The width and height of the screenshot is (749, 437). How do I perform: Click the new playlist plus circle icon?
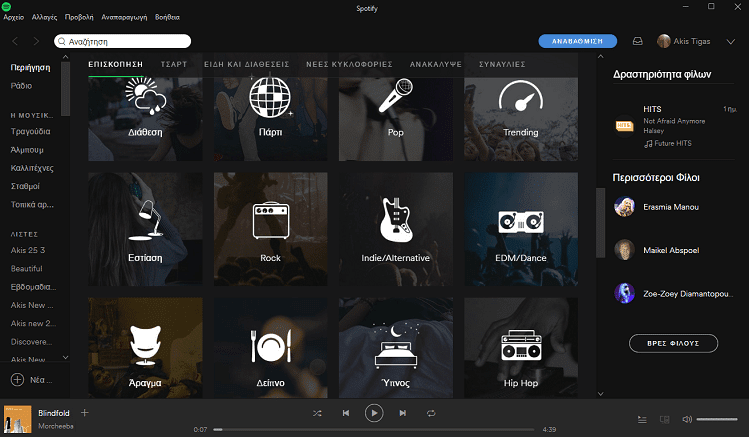click(x=17, y=380)
